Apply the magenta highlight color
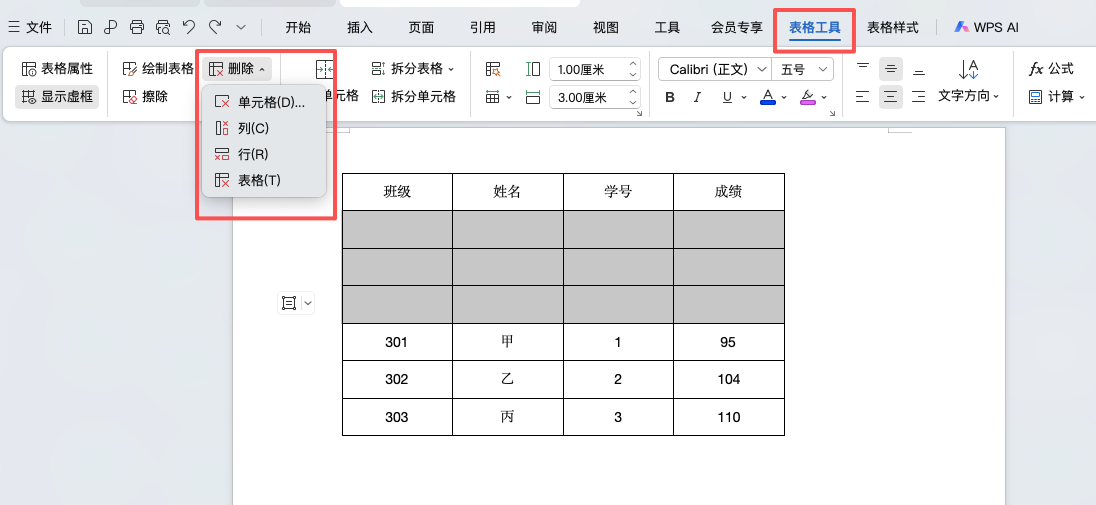The width and height of the screenshot is (1096, 505). coord(807,97)
